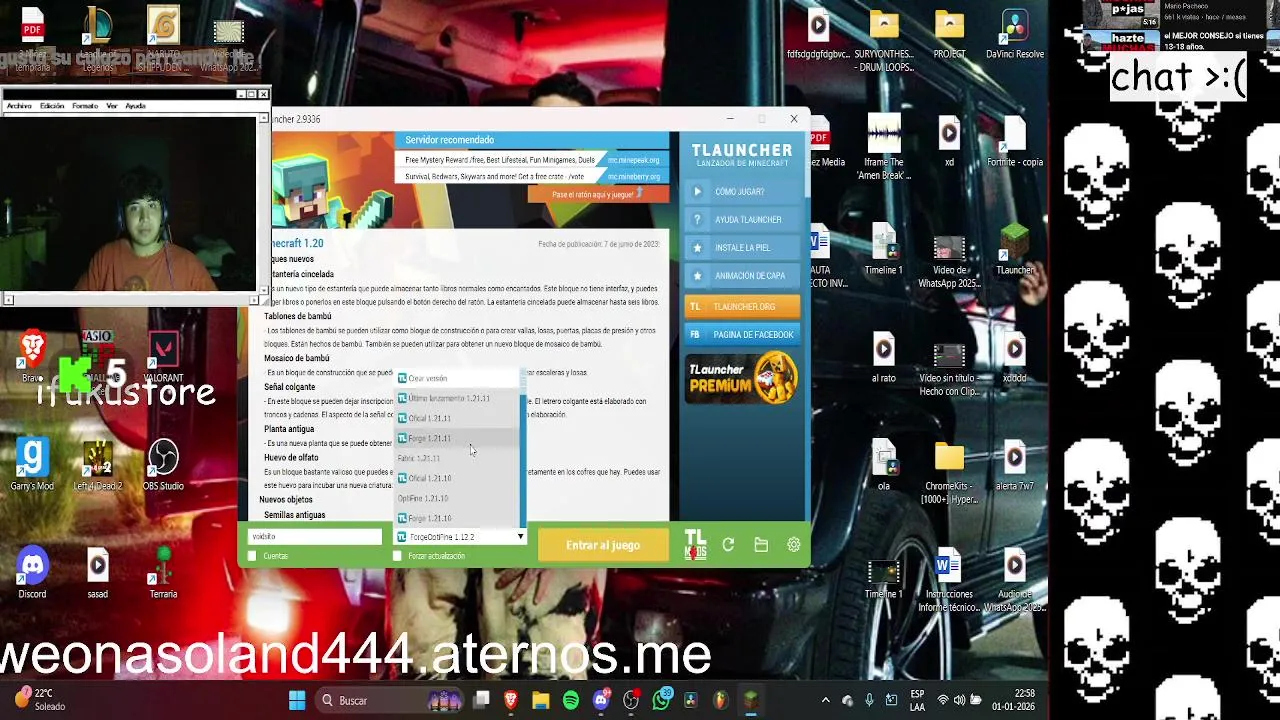Open the Ayuda menu in small window
The width and height of the screenshot is (1280, 720).
click(135, 106)
